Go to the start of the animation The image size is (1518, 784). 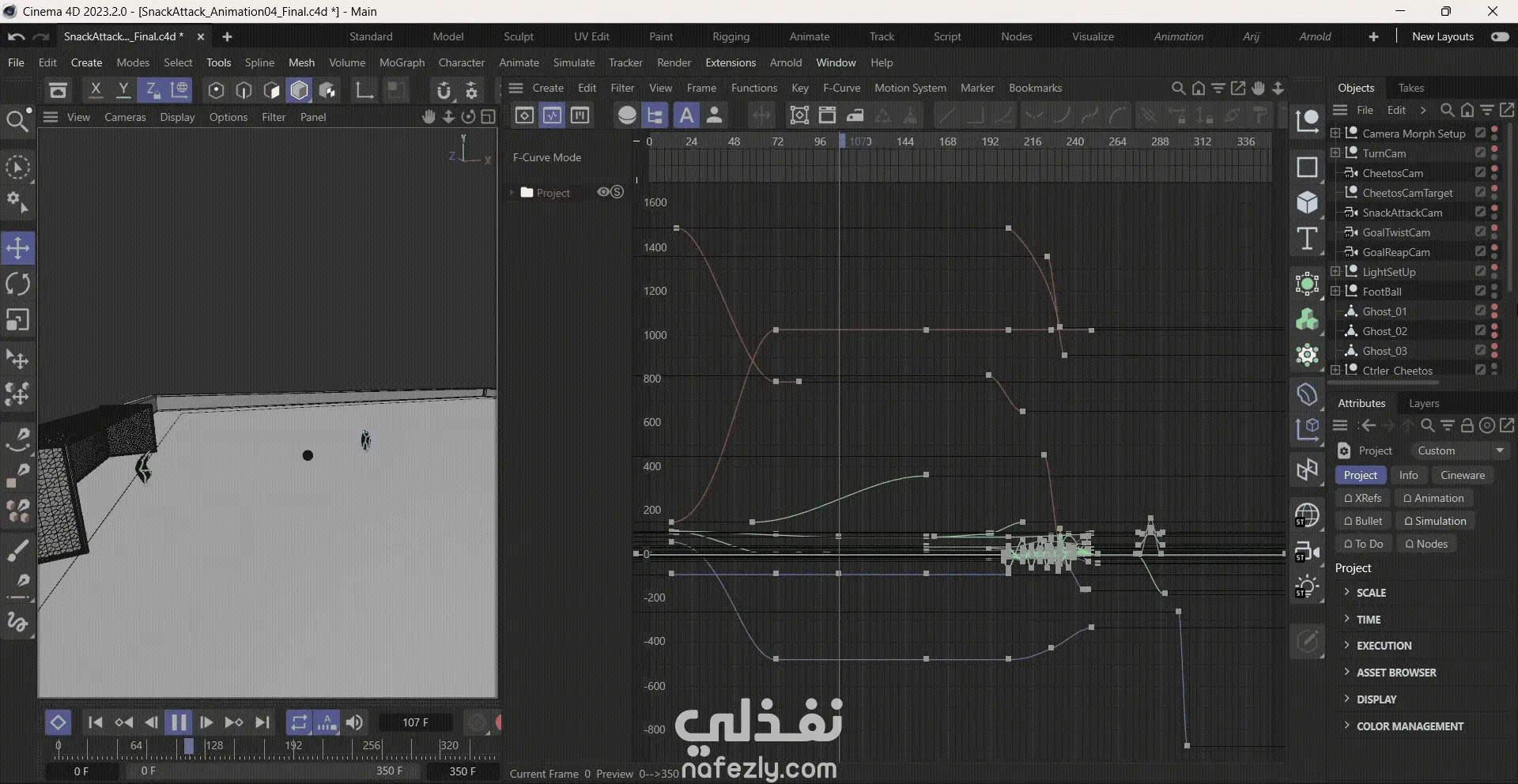[x=96, y=722]
